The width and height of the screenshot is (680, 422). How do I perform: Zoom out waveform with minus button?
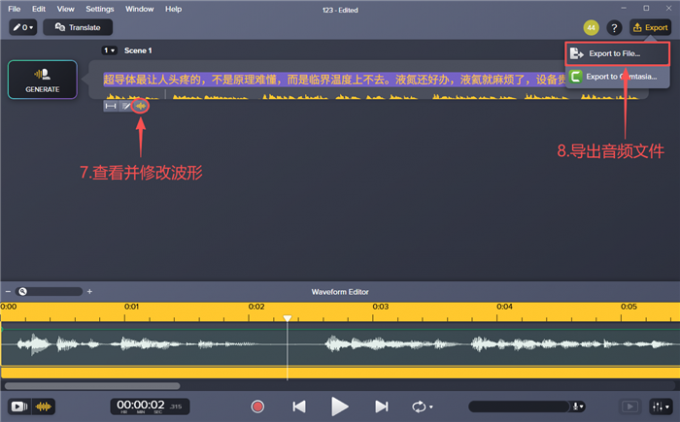point(8,291)
